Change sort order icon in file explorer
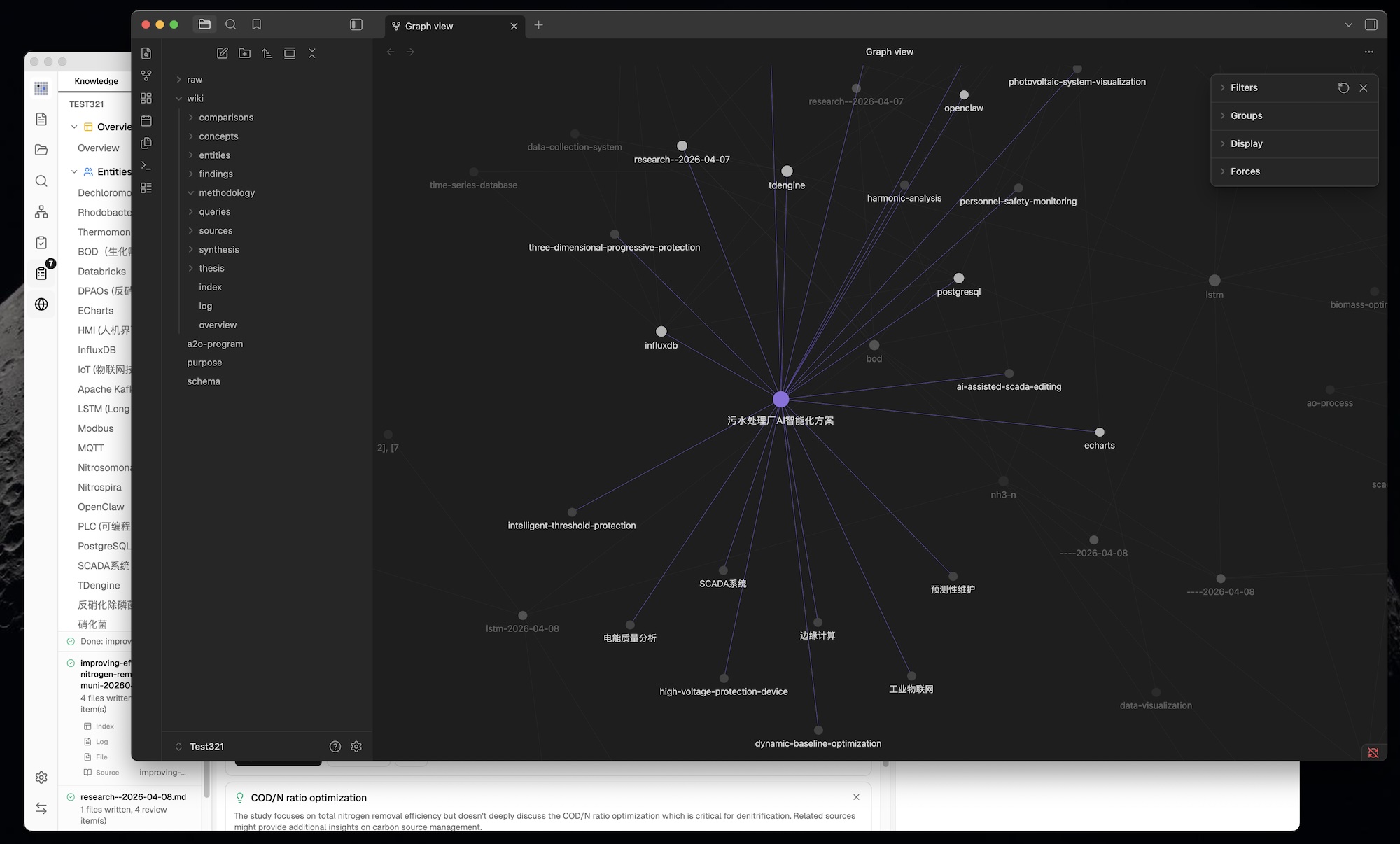This screenshot has height=844, width=1400. 267,53
